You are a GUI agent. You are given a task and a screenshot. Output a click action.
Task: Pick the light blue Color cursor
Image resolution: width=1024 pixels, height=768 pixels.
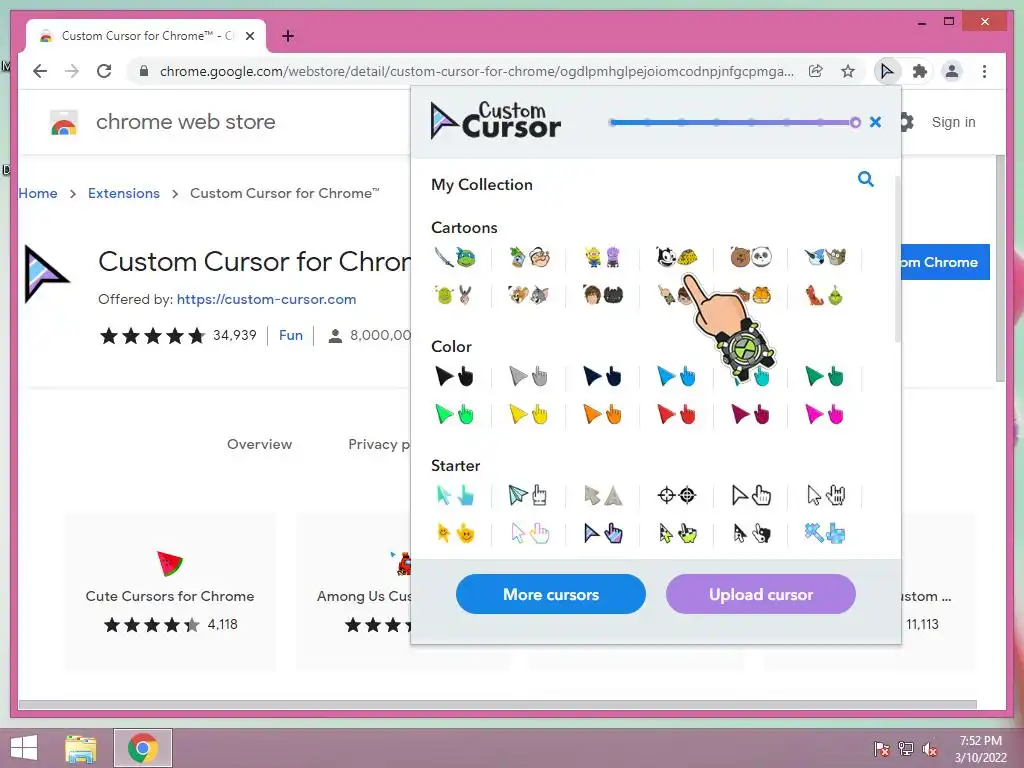pyautogui.click(x=677, y=377)
